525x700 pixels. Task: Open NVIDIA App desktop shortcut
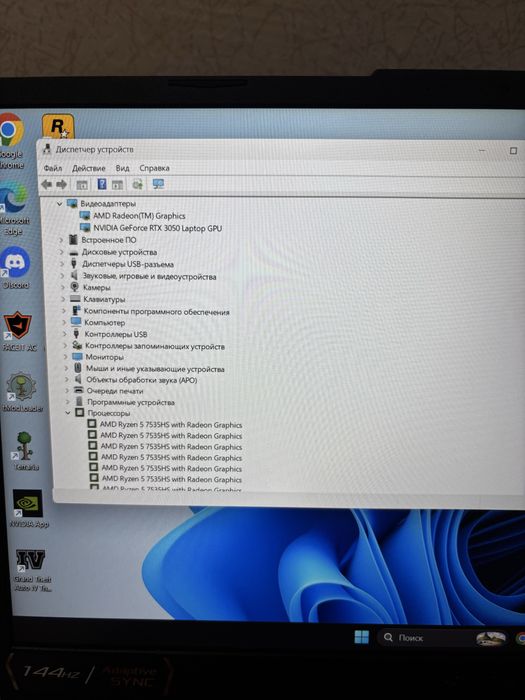click(28, 509)
